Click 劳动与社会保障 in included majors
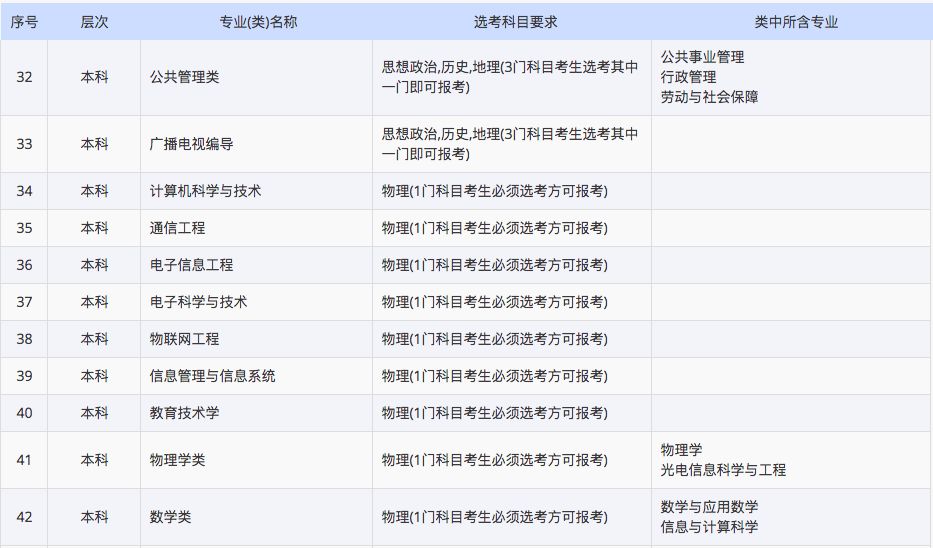The height and width of the screenshot is (548, 933). point(709,97)
